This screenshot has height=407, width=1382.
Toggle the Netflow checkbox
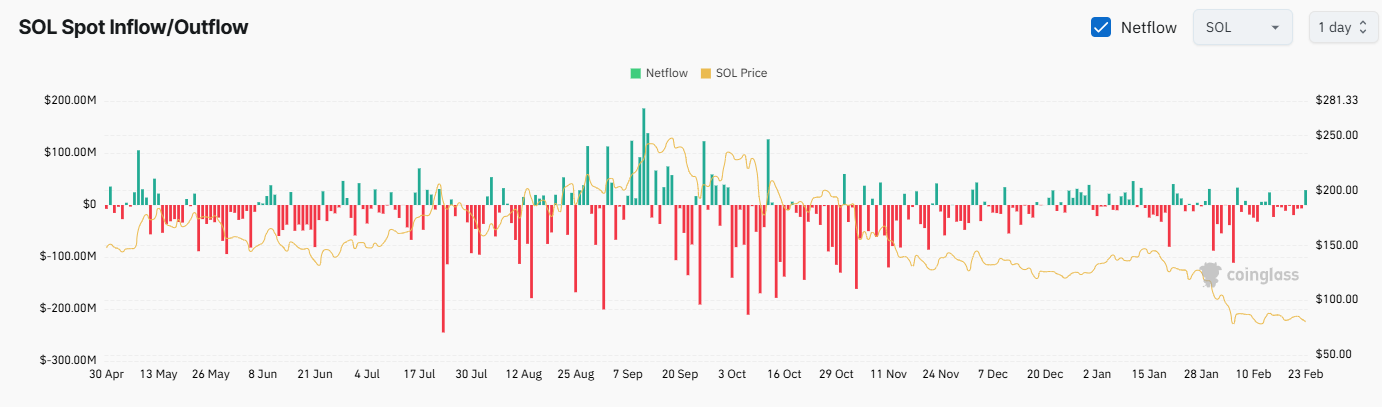1101,27
